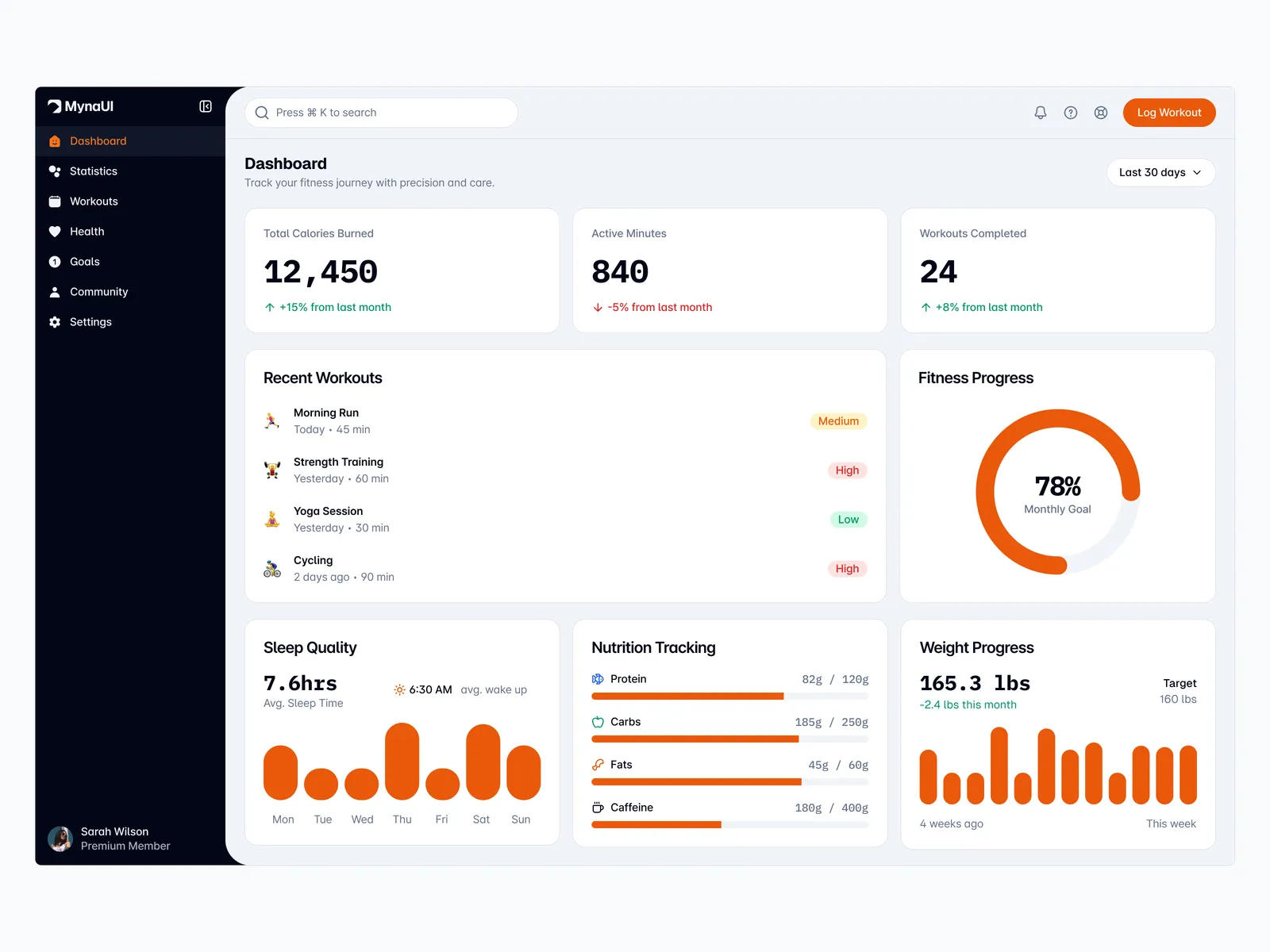
Task: Open the Statistics menu item
Action: click(93, 171)
